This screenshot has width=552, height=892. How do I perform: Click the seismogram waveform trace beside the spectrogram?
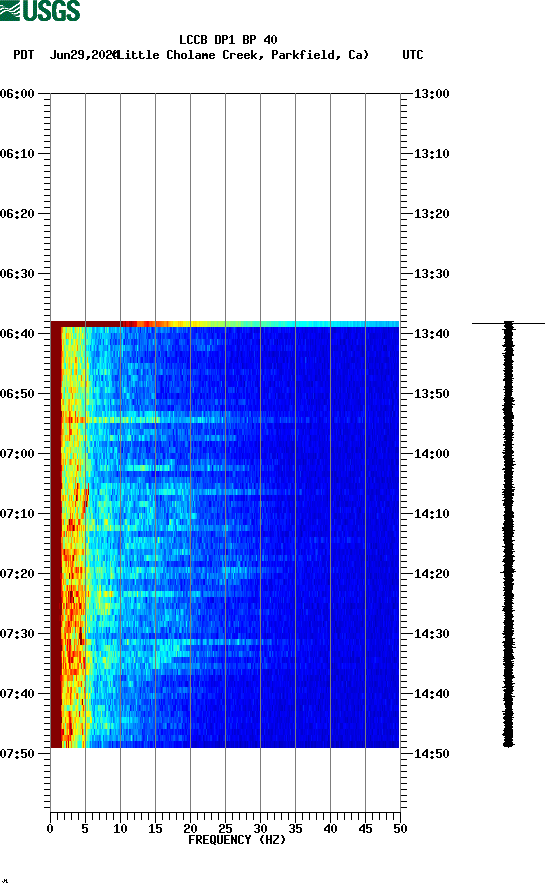(x=508, y=535)
